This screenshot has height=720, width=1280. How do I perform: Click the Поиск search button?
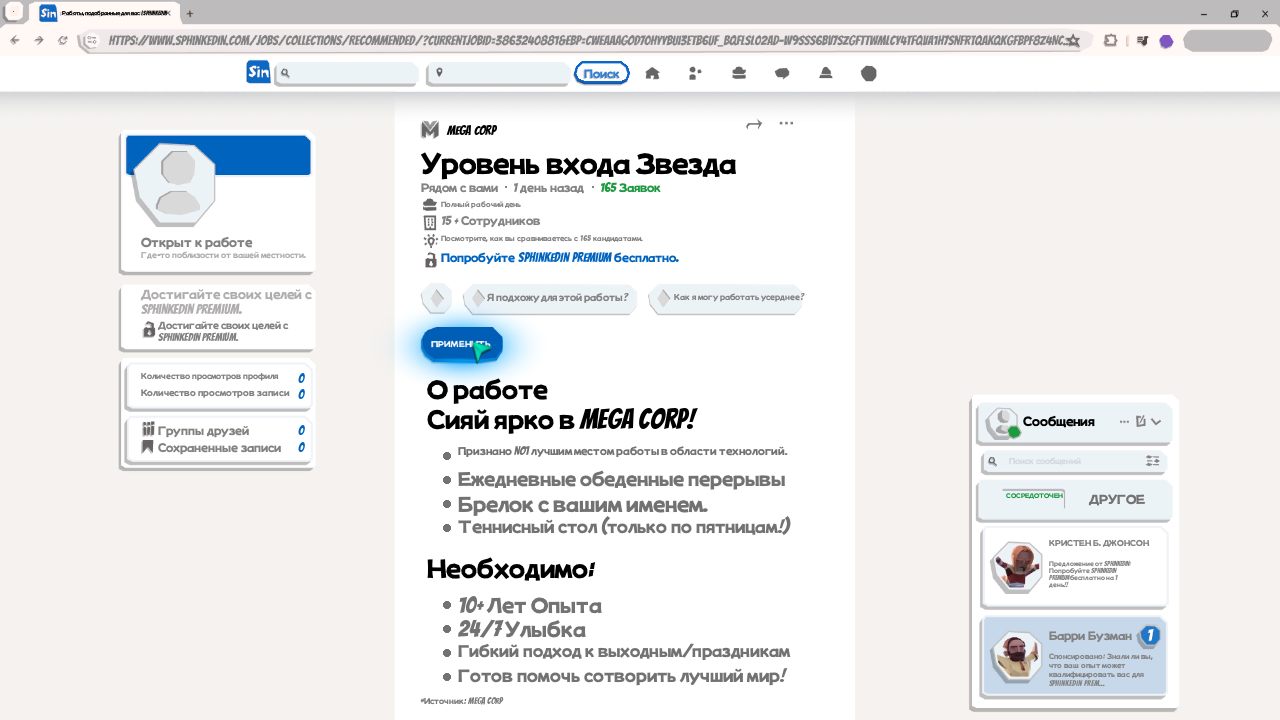coord(601,73)
